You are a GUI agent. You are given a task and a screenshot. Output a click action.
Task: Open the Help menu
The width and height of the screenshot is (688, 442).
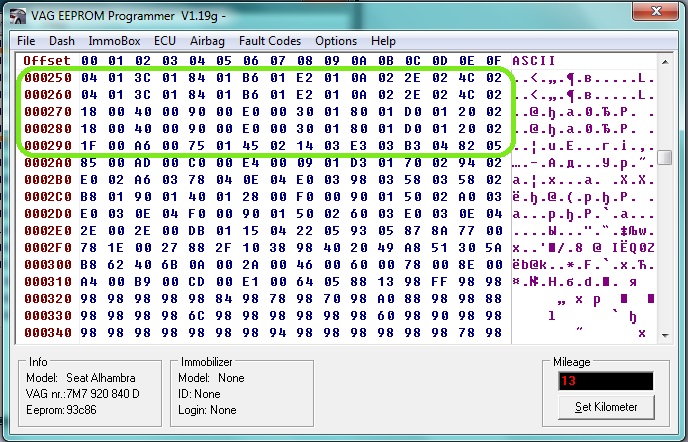383,41
